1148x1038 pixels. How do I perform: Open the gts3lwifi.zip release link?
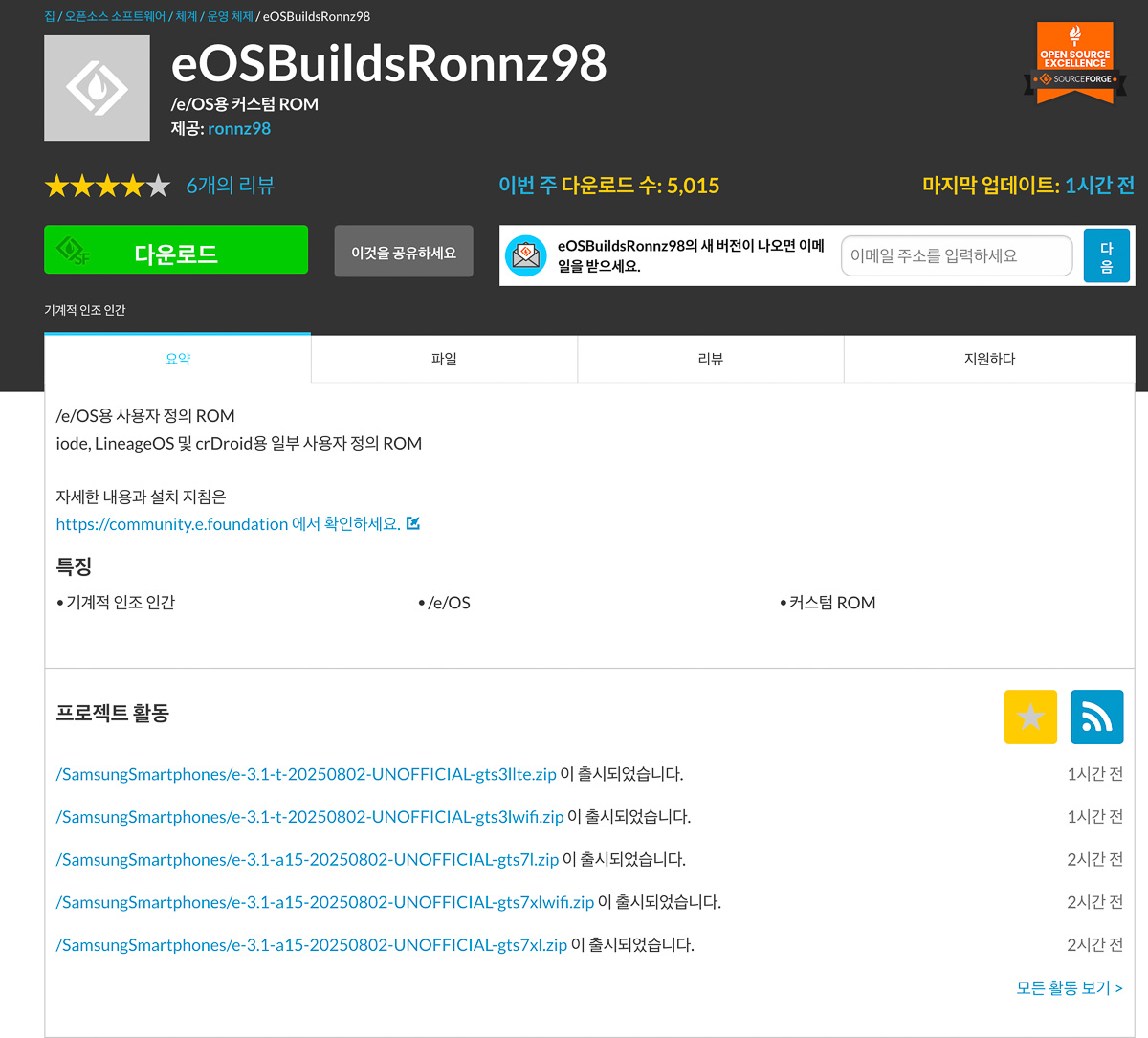tap(310, 817)
